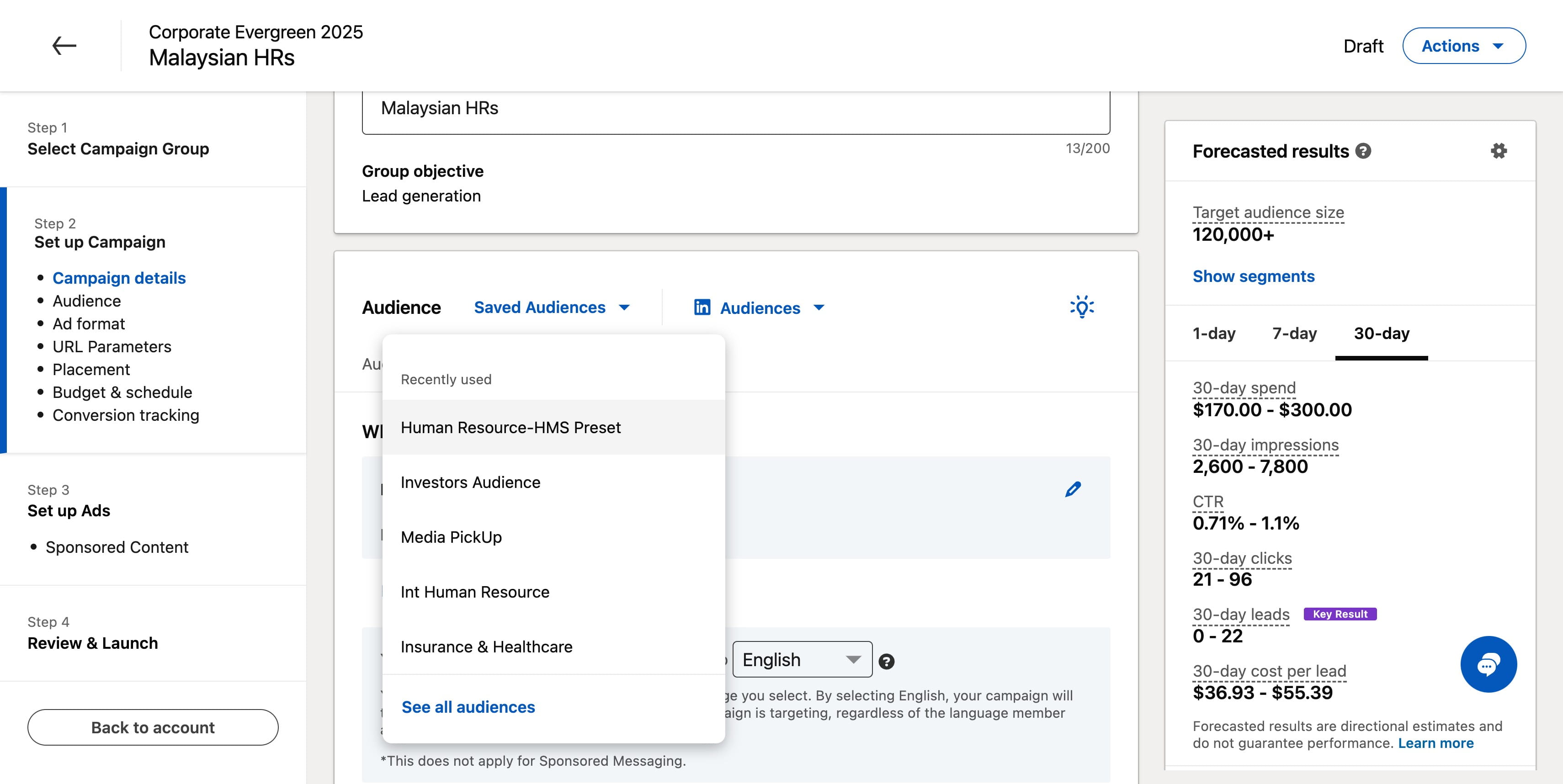This screenshot has height=784, width=1563.
Task: Select the 30-day forecast tab
Action: [1382, 334]
